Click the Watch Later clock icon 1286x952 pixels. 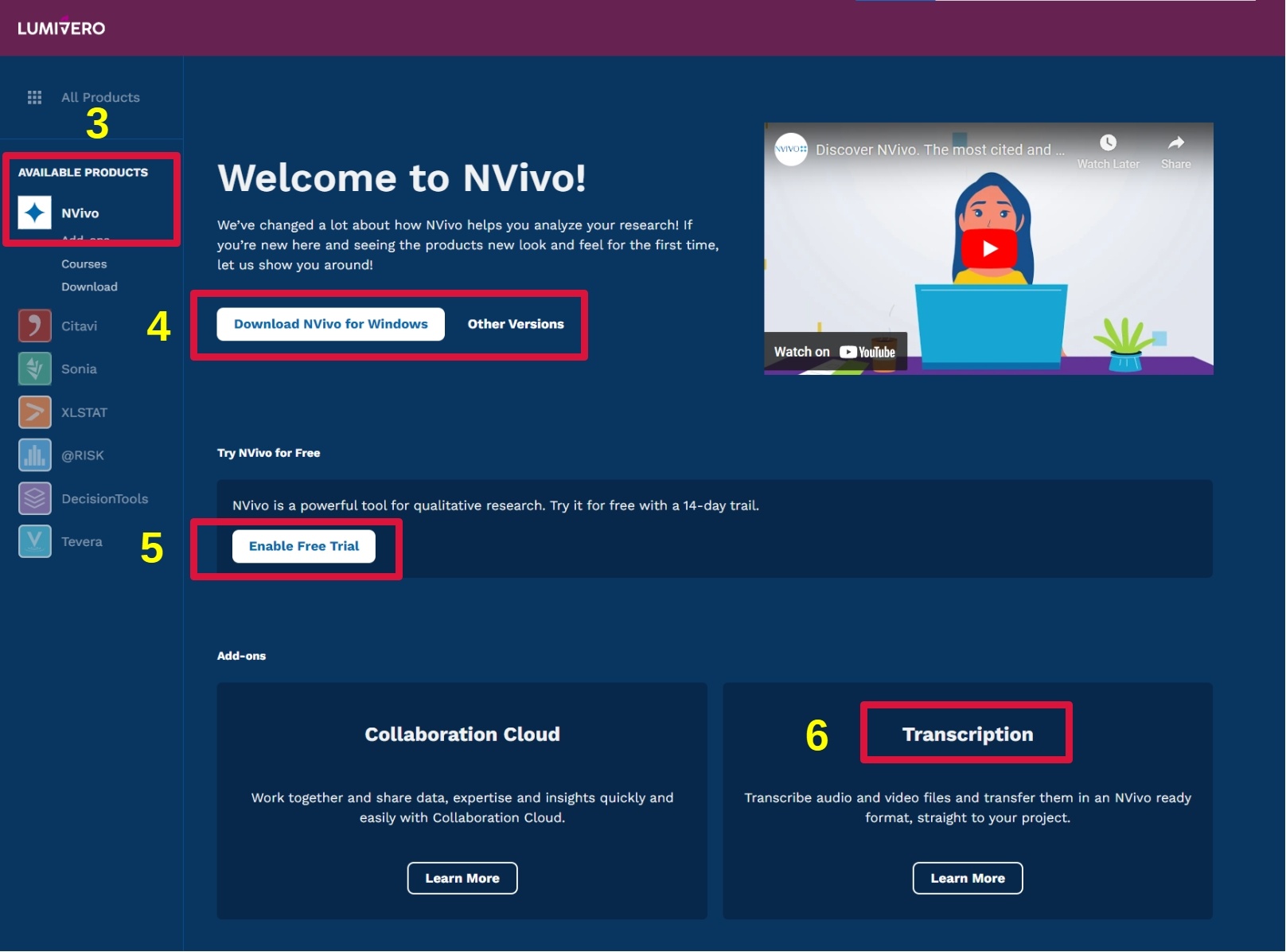(x=1108, y=142)
